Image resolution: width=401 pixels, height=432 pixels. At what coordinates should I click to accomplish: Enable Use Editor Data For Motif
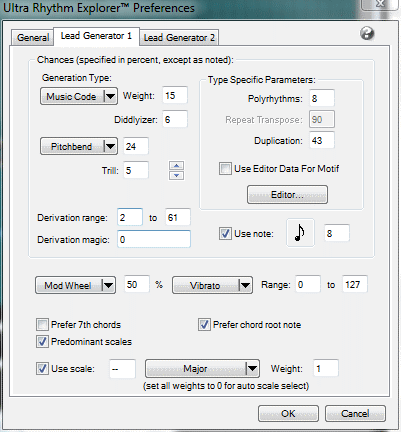[225, 169]
